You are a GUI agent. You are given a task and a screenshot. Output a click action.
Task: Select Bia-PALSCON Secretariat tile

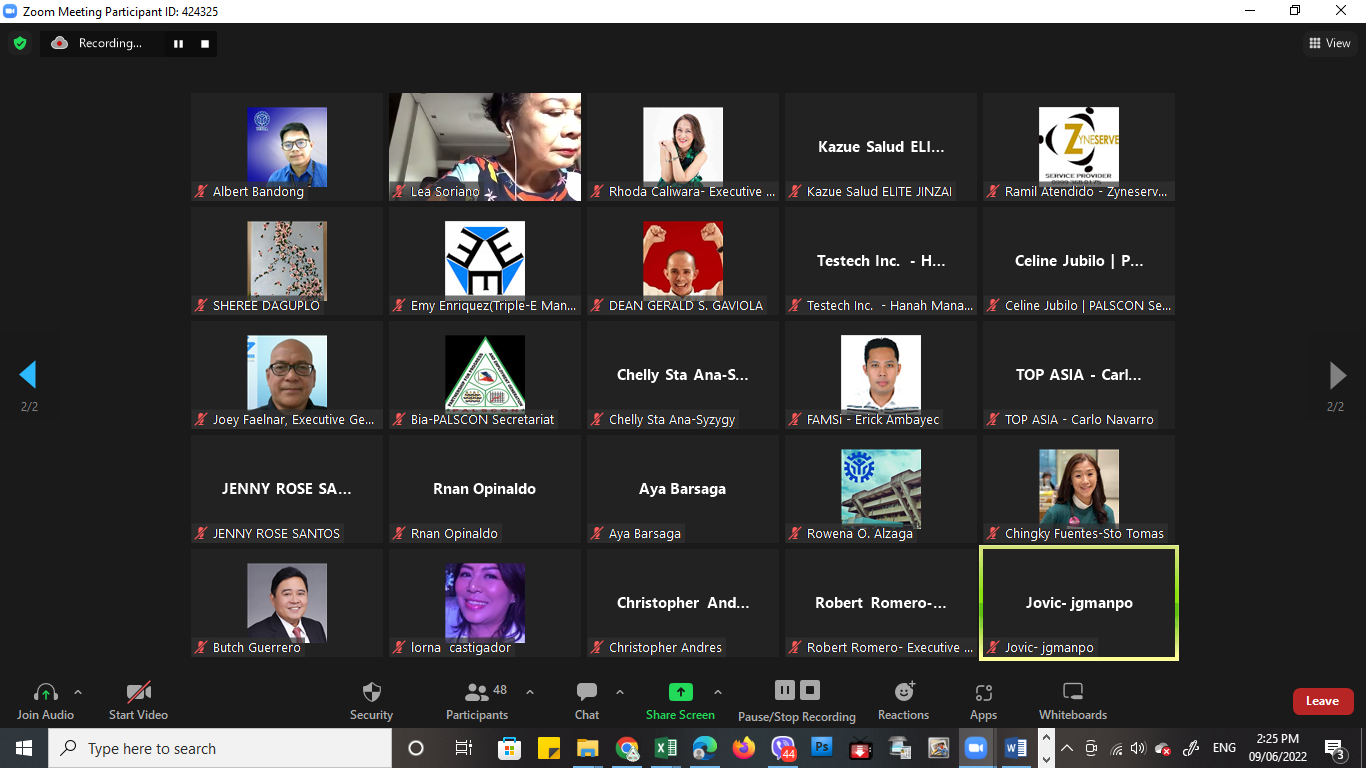(x=485, y=375)
